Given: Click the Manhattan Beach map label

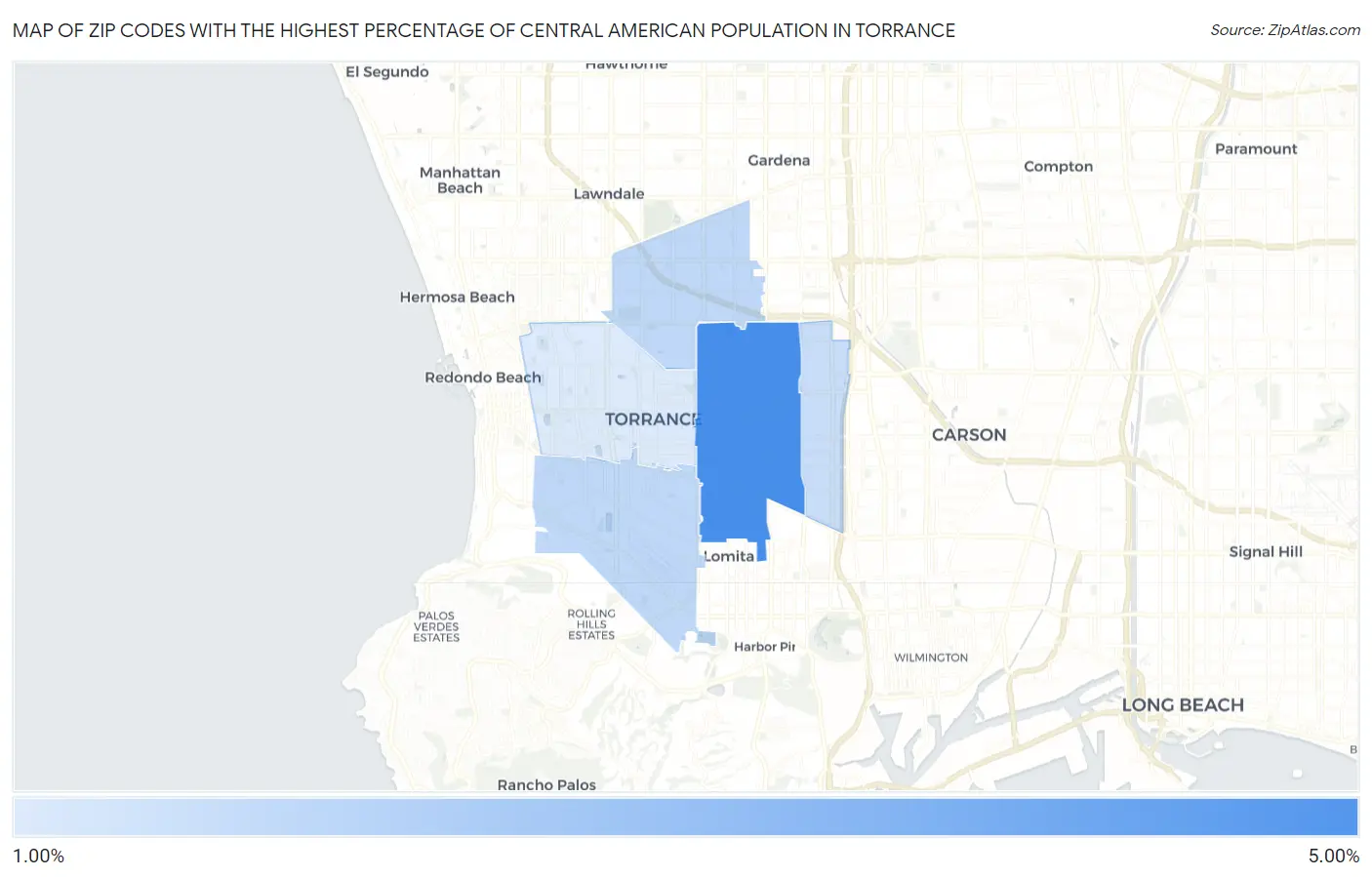Looking at the screenshot, I should (x=460, y=180).
